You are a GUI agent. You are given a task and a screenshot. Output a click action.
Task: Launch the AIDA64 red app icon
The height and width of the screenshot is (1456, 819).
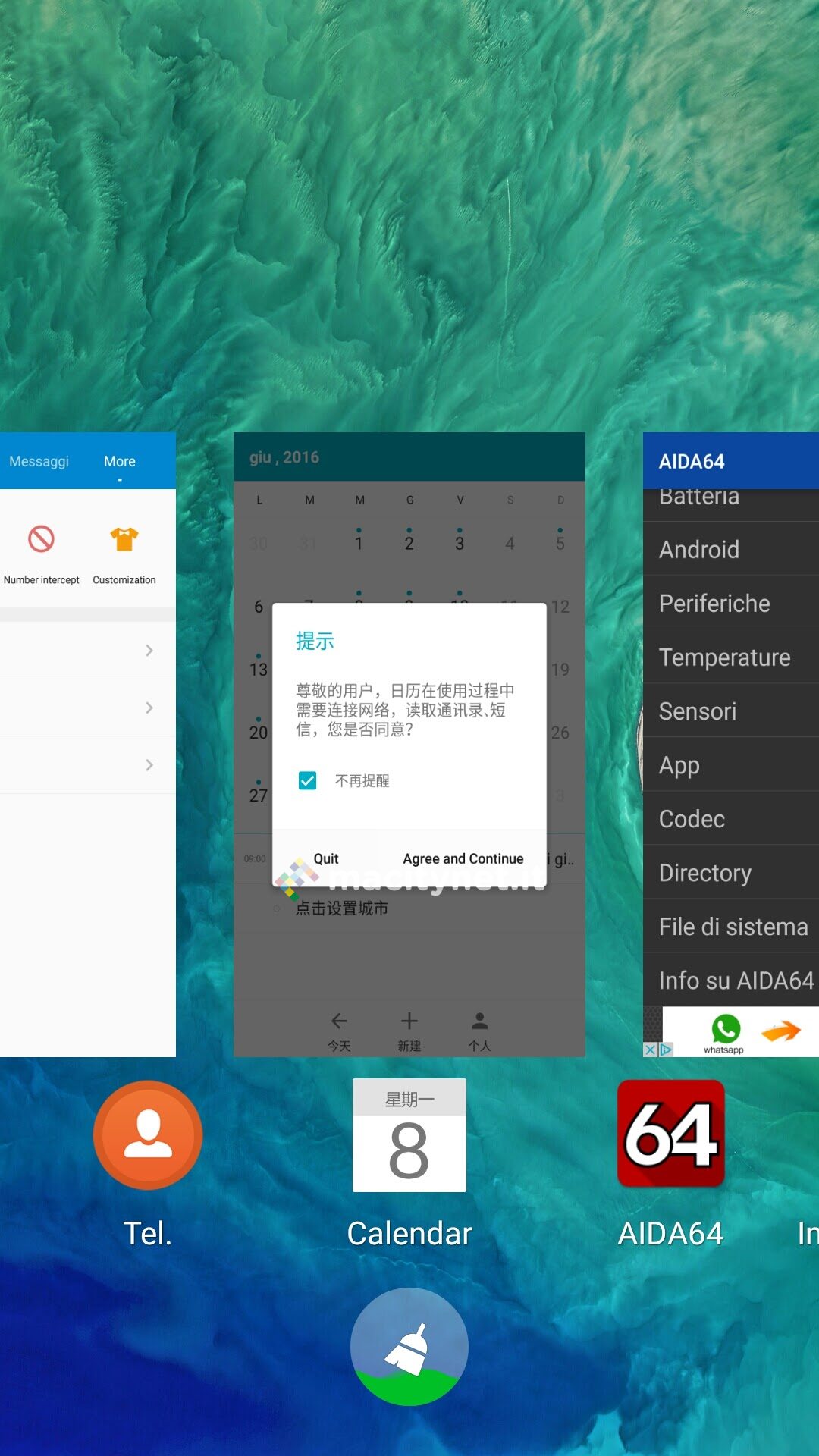(671, 1134)
